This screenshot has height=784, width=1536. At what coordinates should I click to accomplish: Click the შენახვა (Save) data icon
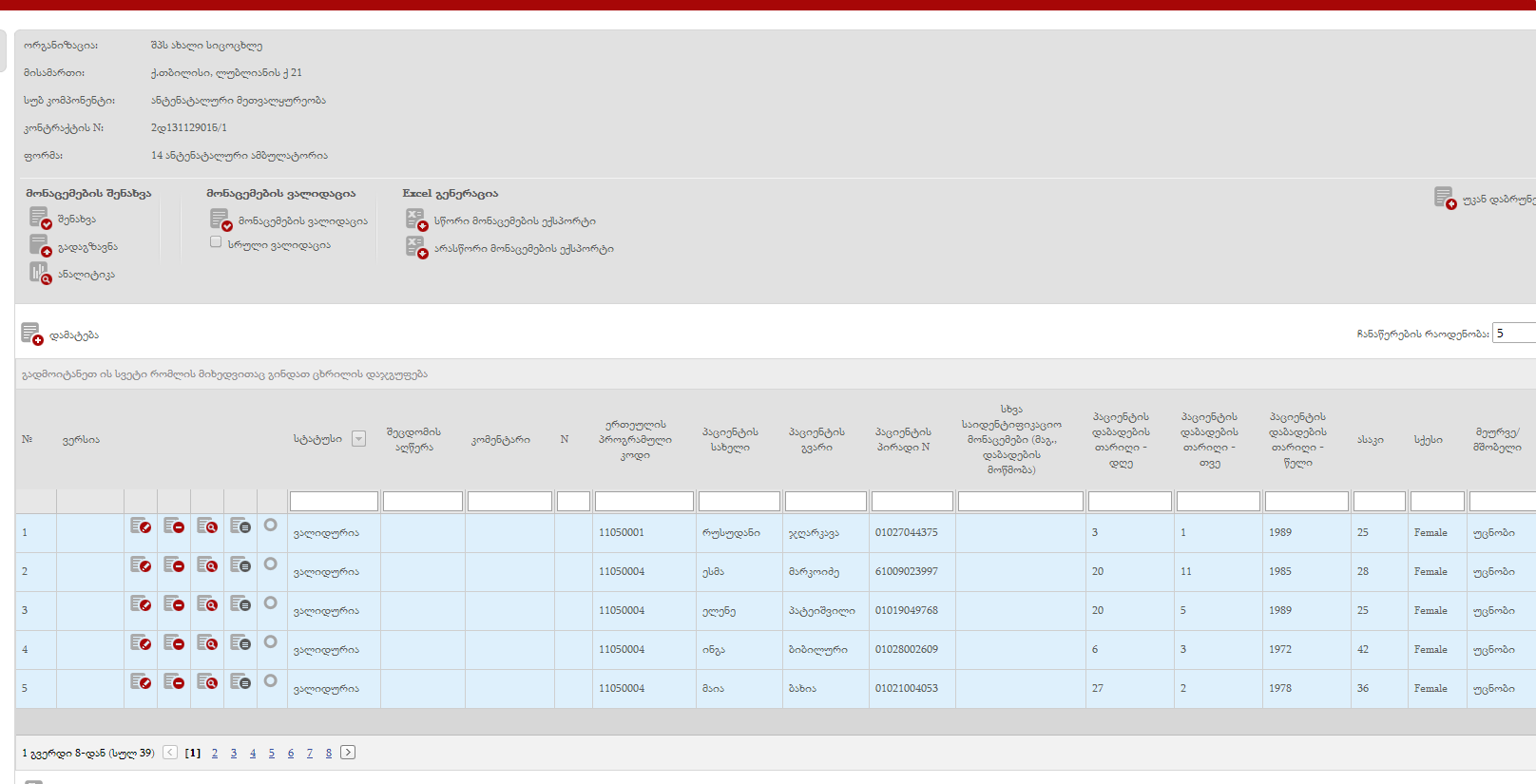40,219
